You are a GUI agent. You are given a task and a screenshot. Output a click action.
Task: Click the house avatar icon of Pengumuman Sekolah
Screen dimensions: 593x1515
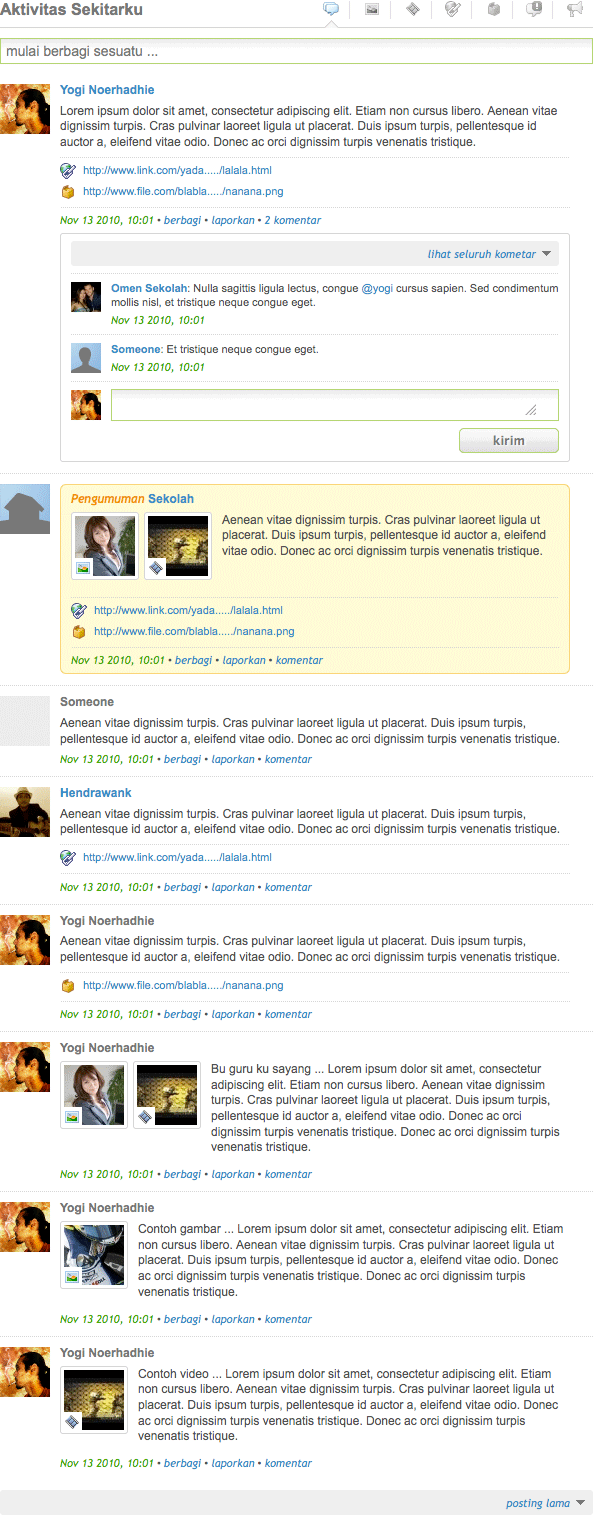click(x=25, y=509)
